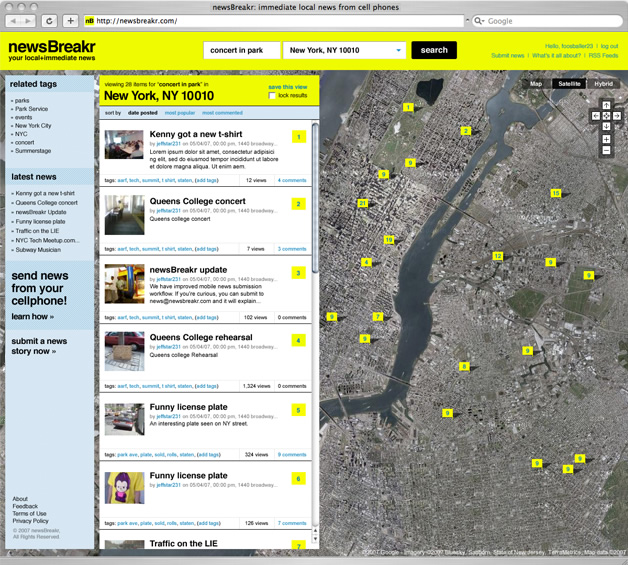Pan the map right with arrow control
Image resolution: width=628 pixels, height=565 pixels.
(x=617, y=116)
